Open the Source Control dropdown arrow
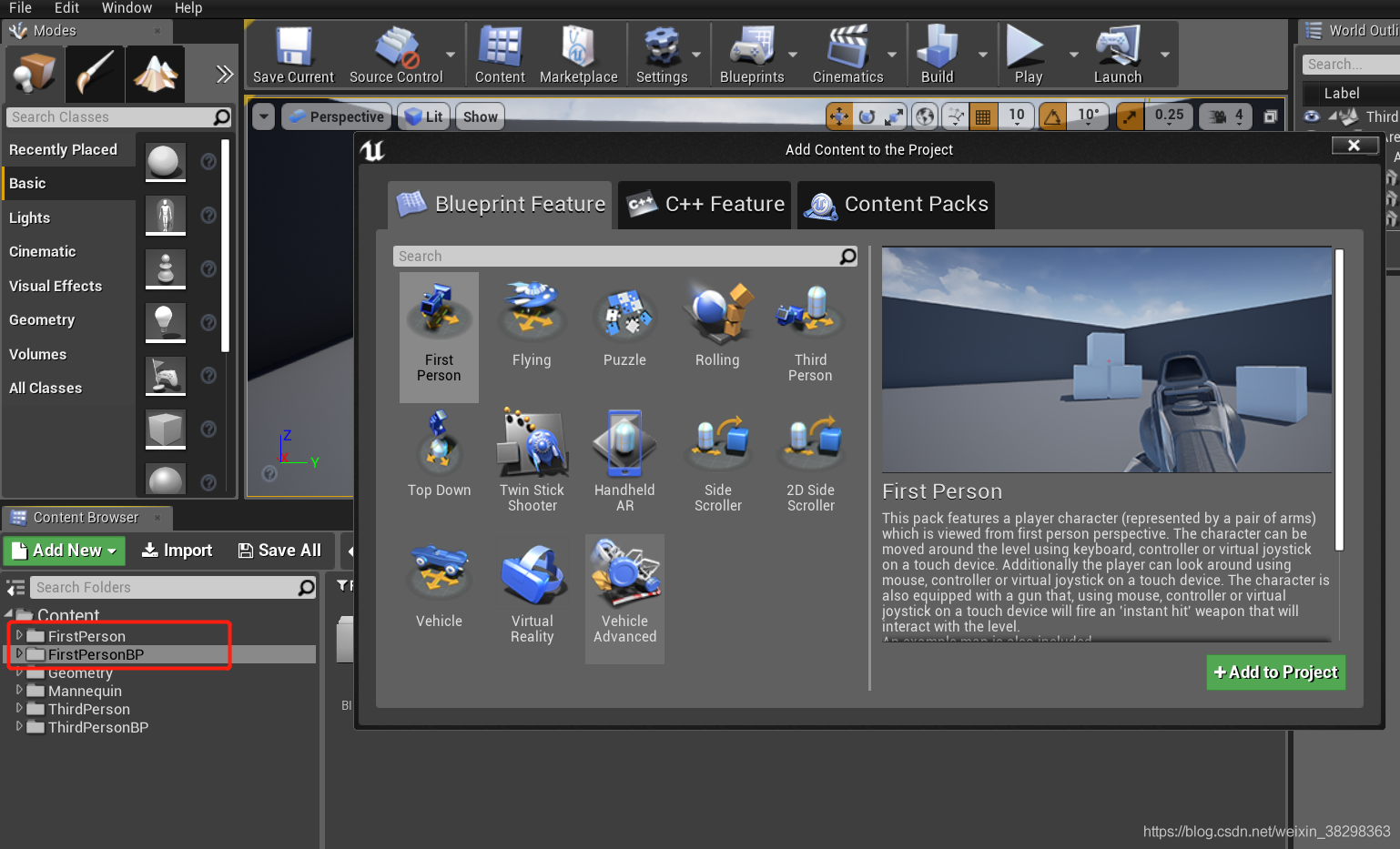1400x849 pixels. point(451,56)
